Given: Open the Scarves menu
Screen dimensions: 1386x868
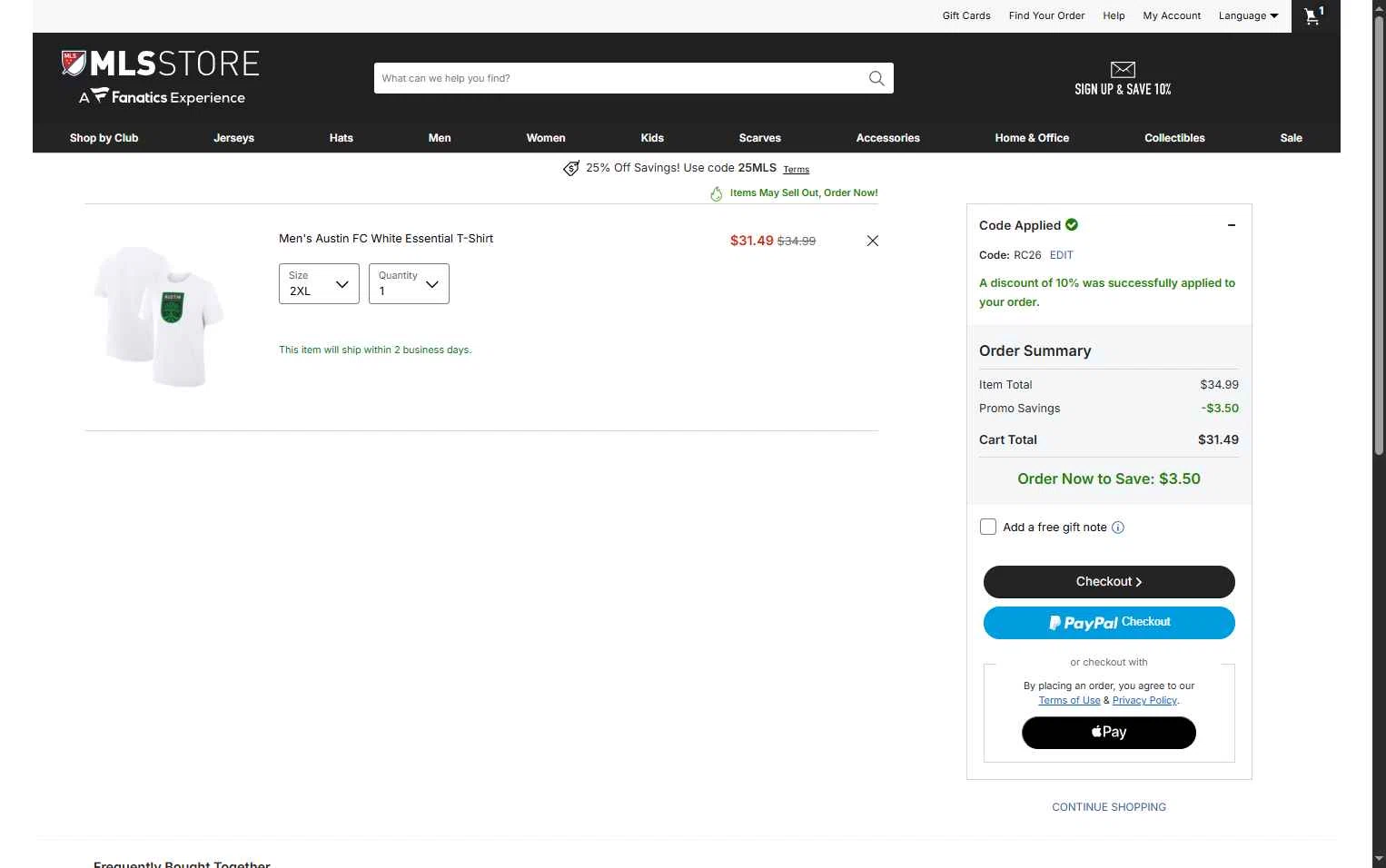Looking at the screenshot, I should (x=760, y=138).
